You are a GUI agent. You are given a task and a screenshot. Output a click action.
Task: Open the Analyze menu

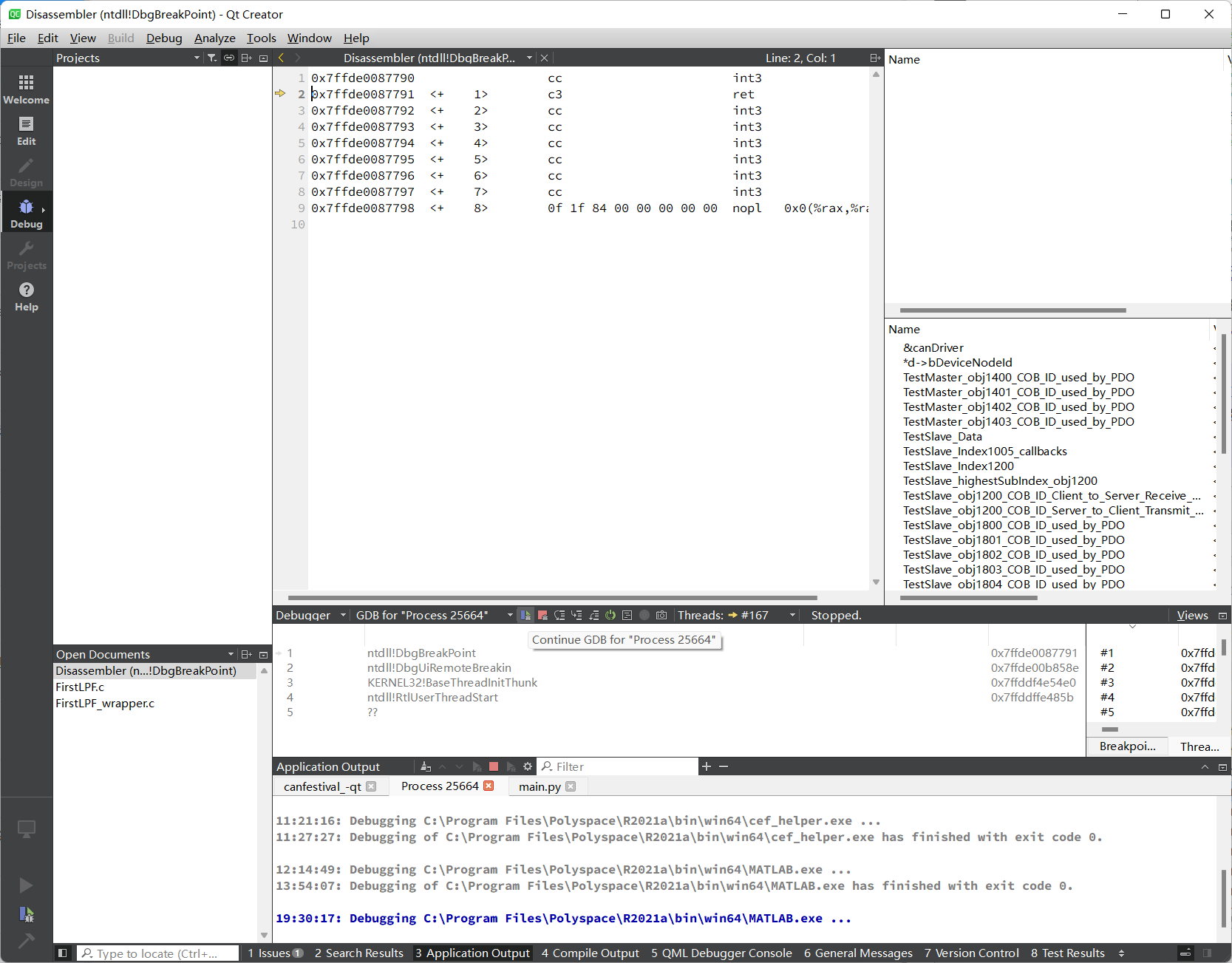pos(214,38)
